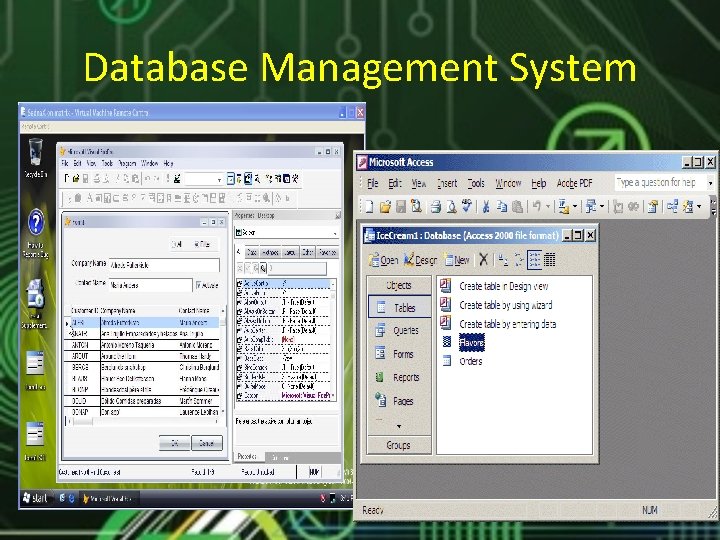This screenshot has height=540, width=720.
Task: Click the New Object icon in Access toolbar
Action: point(688,207)
